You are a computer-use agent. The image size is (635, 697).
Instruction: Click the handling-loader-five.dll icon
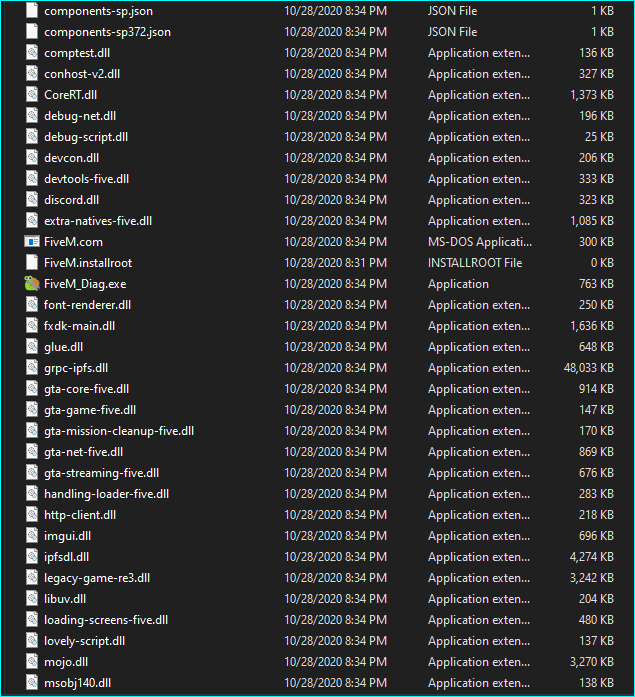point(32,493)
